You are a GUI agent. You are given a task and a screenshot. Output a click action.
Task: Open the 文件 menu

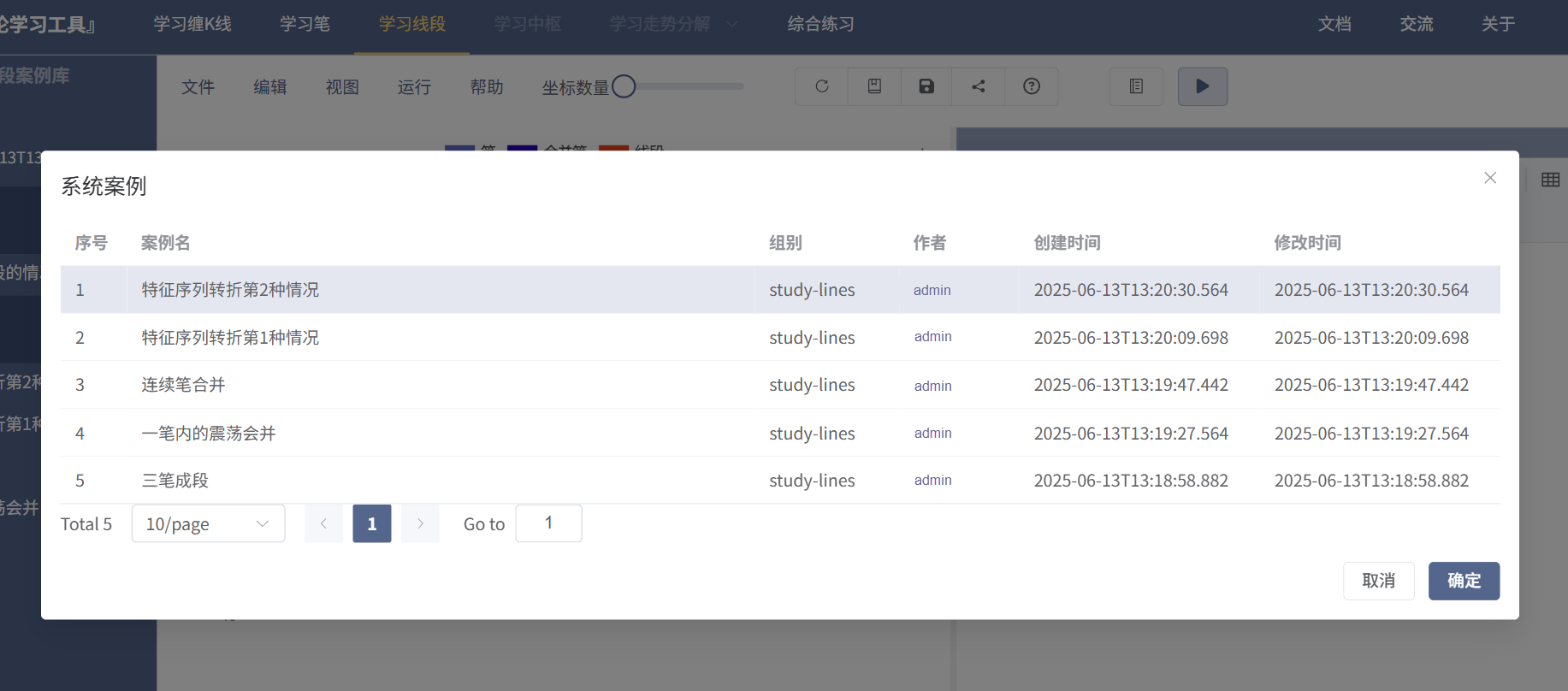(198, 87)
